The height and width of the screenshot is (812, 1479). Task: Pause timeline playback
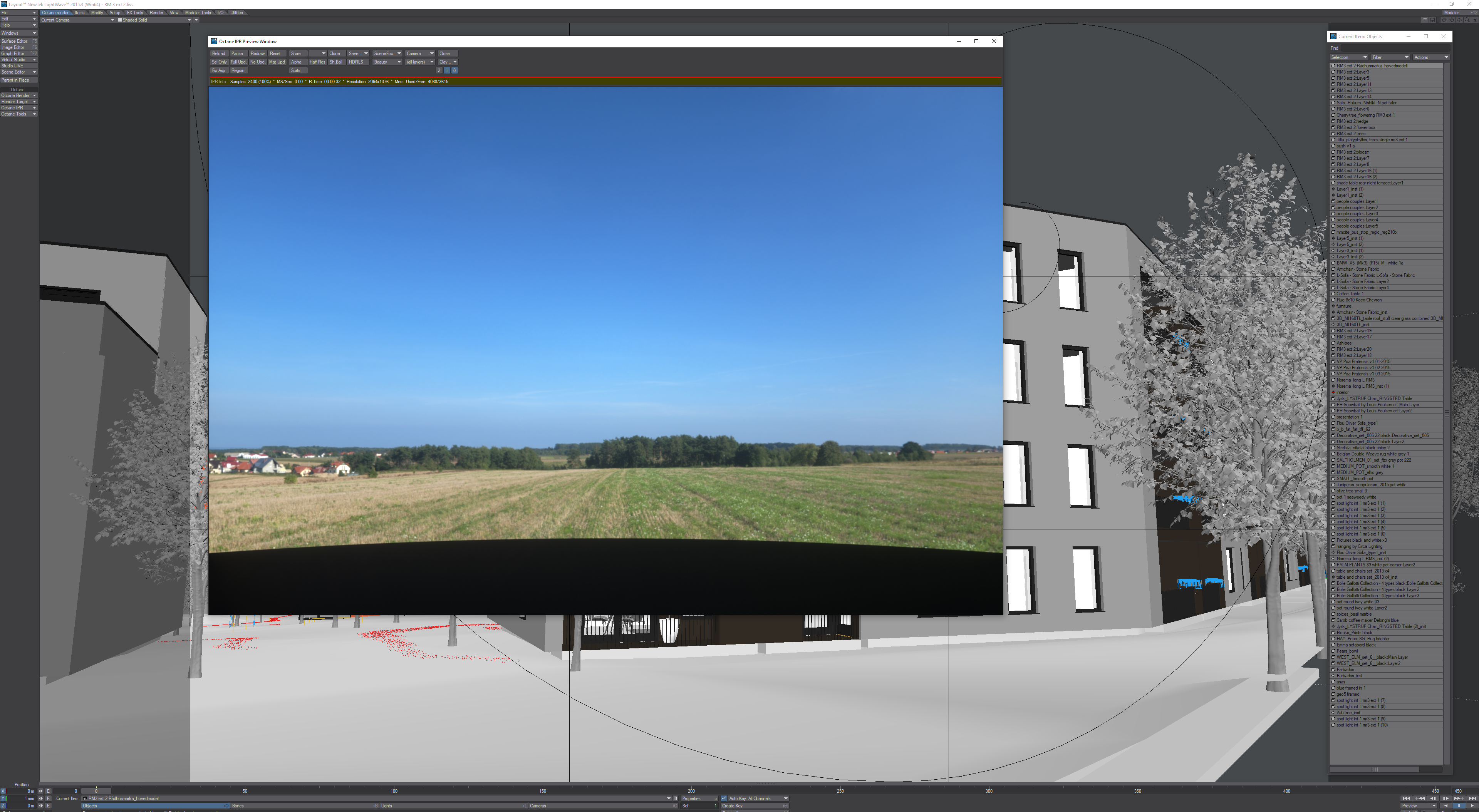tap(1459, 806)
